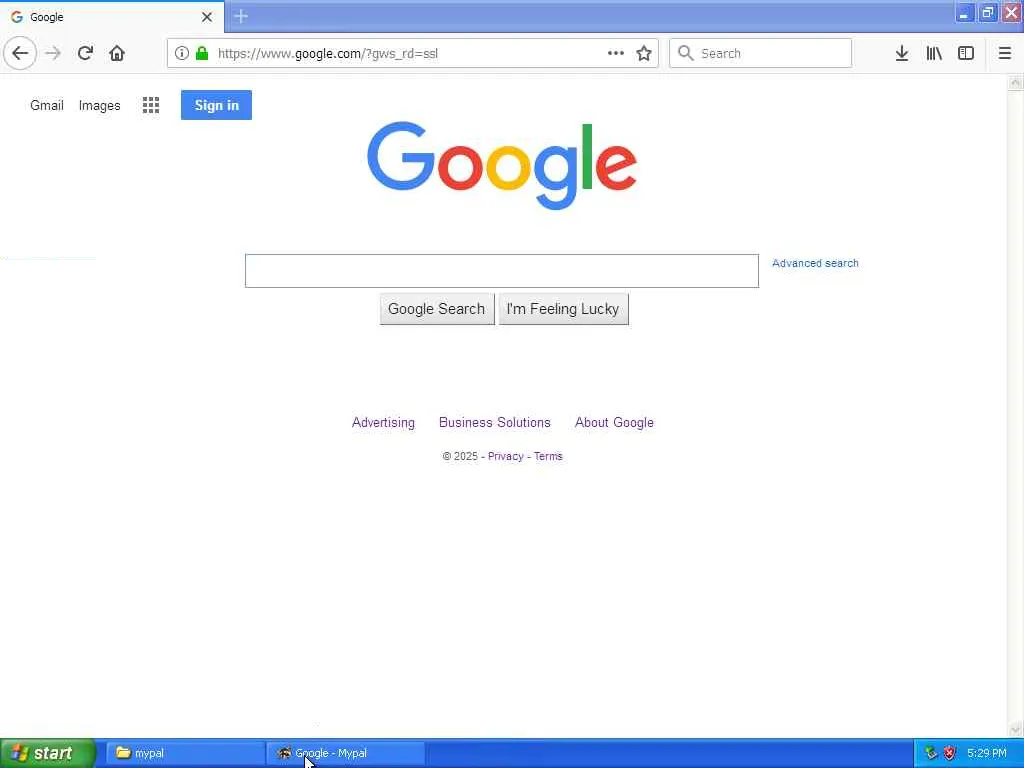Open the Google apps grid
The width and height of the screenshot is (1024, 768).
[151, 105]
